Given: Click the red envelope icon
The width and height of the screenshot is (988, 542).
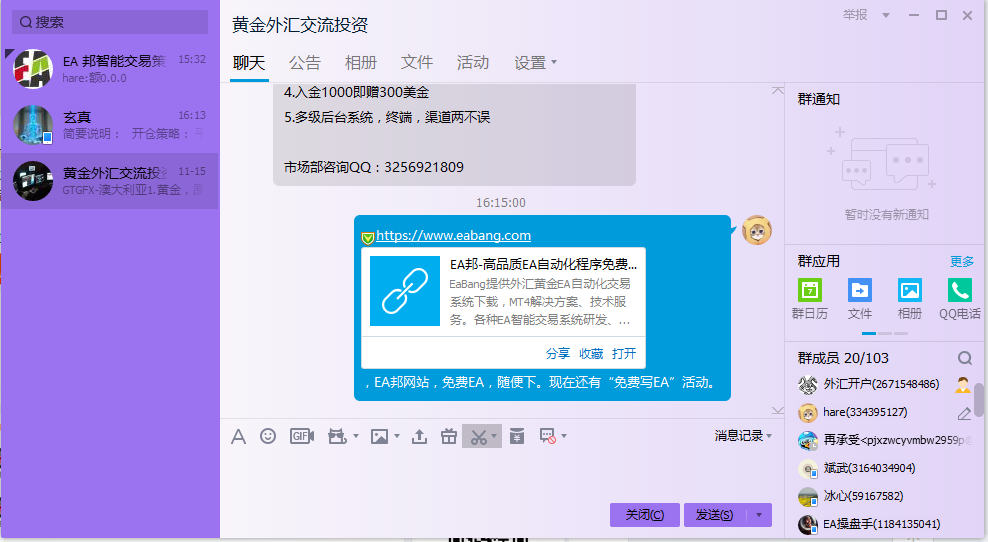Looking at the screenshot, I should coord(517,436).
